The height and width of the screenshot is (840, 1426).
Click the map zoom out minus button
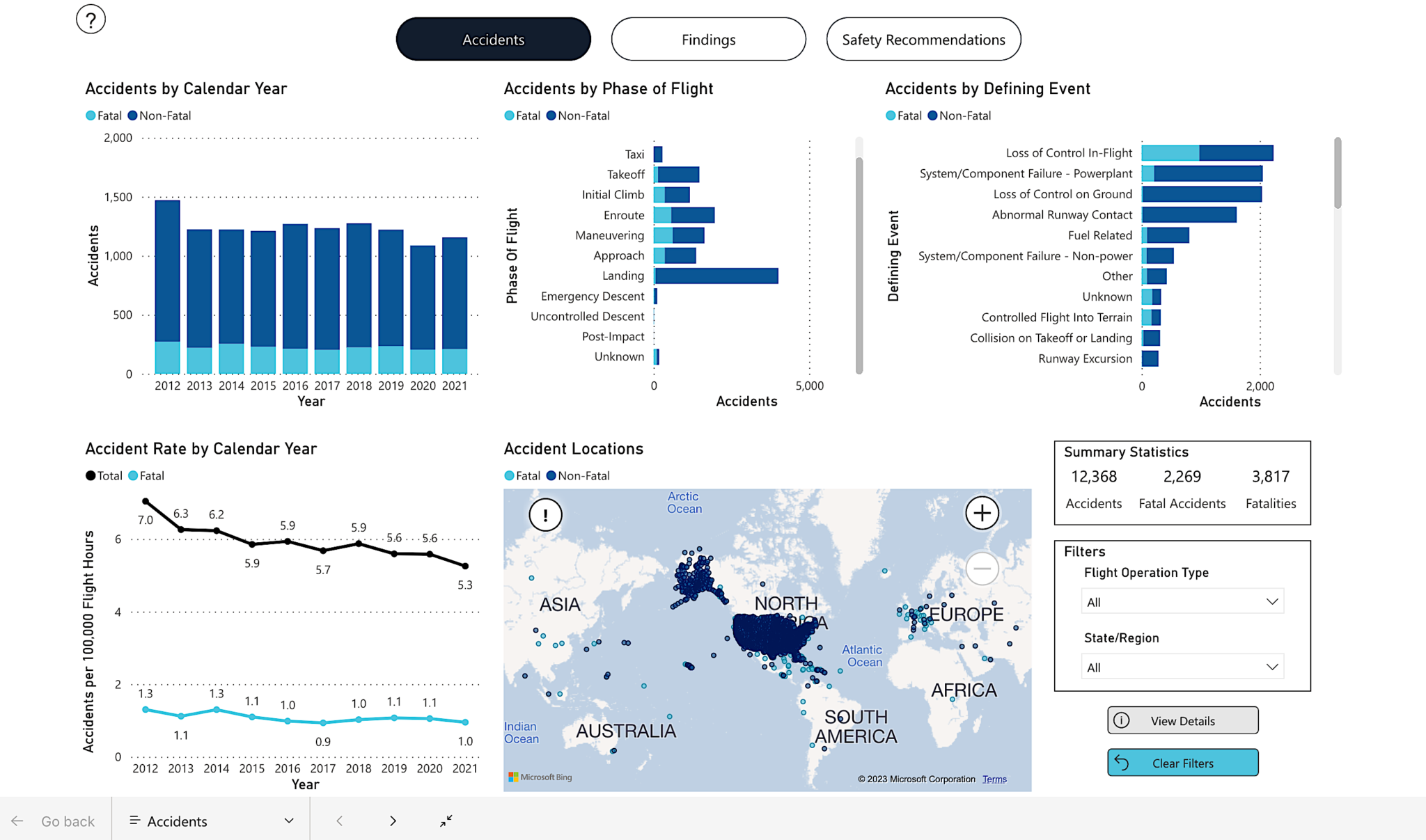(982, 569)
